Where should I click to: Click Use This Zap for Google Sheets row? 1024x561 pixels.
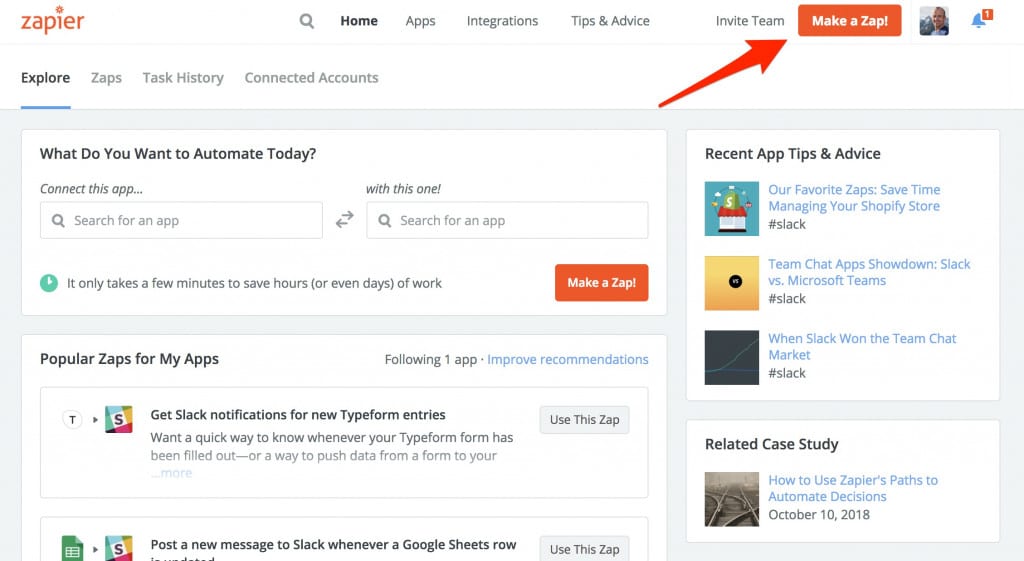tap(584, 549)
